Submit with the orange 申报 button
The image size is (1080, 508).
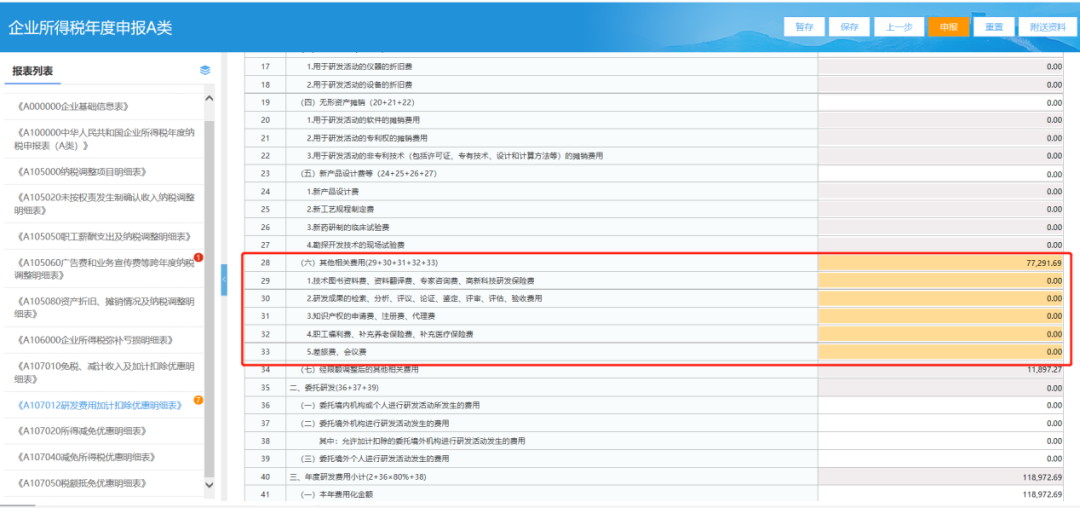[x=948, y=27]
